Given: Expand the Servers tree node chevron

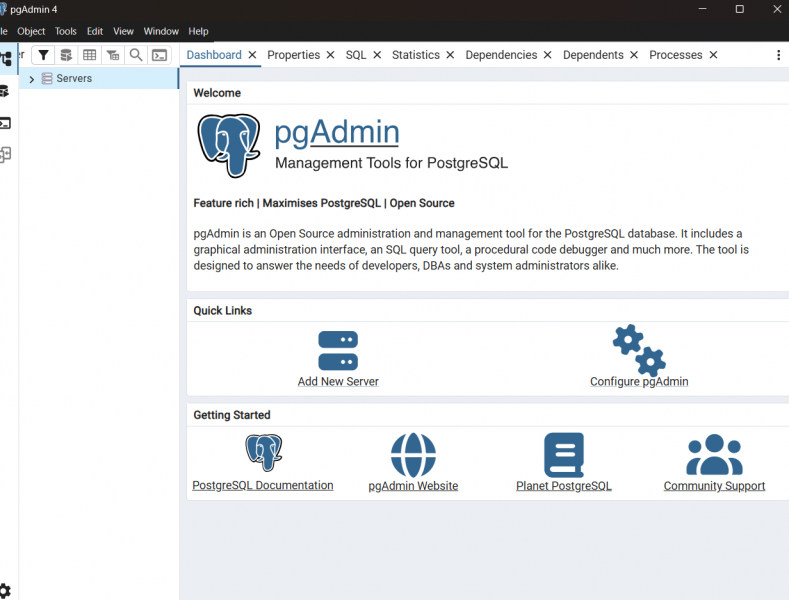Looking at the screenshot, I should [x=31, y=79].
